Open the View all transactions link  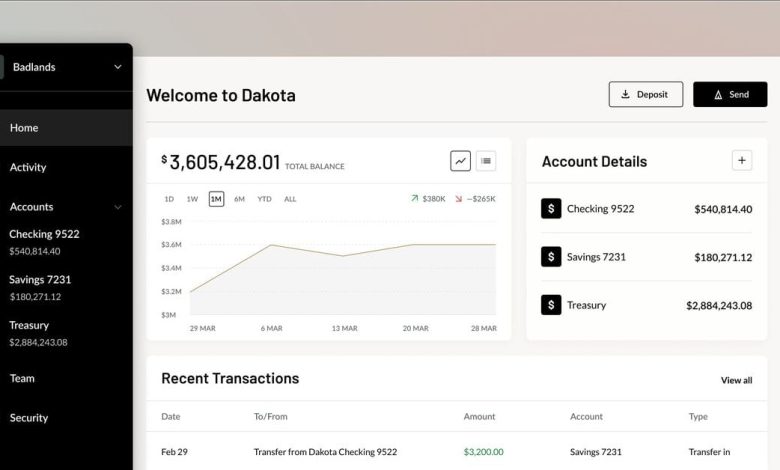(x=736, y=380)
